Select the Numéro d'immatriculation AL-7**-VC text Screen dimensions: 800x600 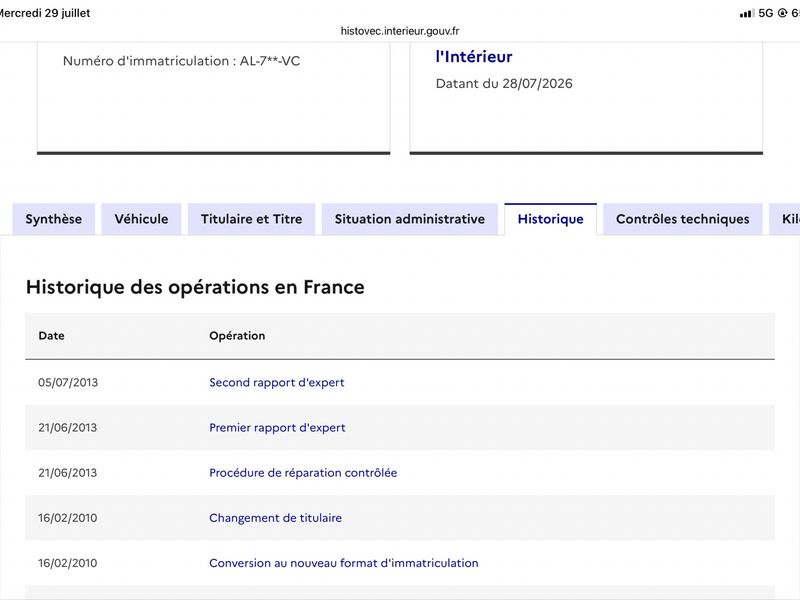click(x=181, y=61)
